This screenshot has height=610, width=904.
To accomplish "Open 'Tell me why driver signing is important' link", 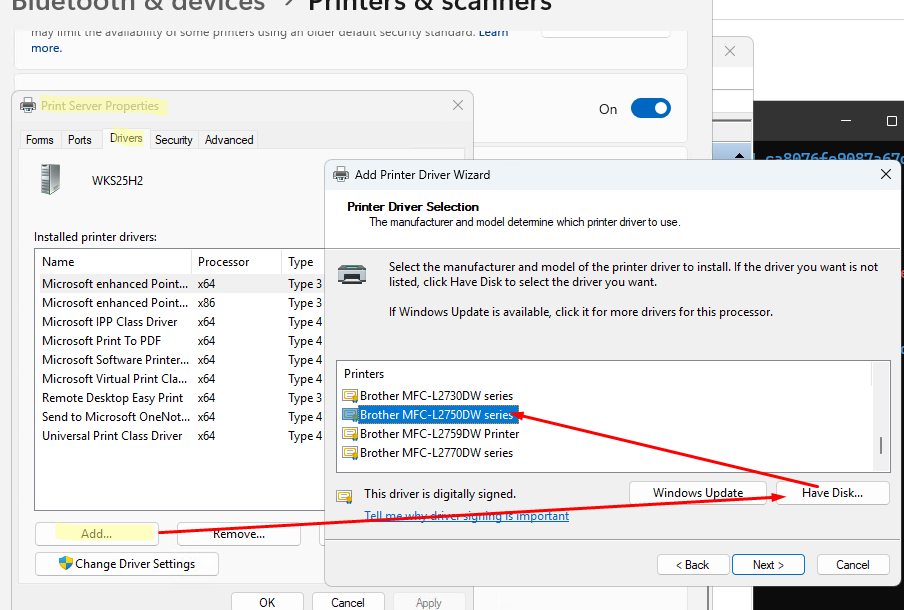I will (466, 516).
